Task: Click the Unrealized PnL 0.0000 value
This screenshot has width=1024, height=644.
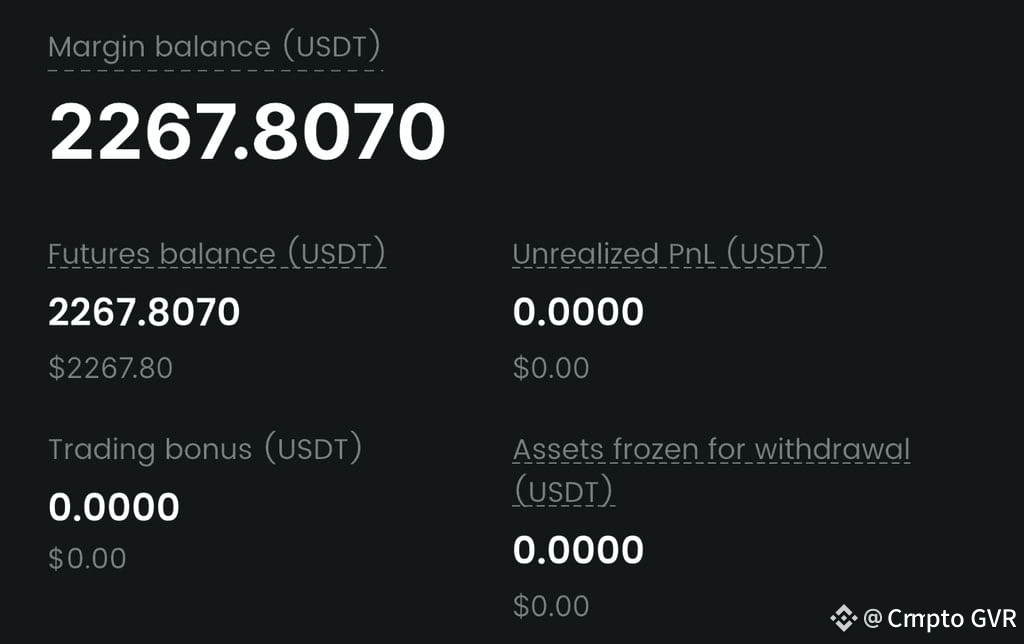Action: click(578, 312)
